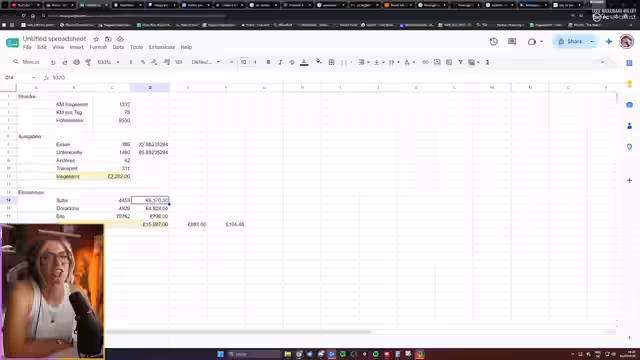Open version history clock icon
640x360 pixels.
(493, 41)
